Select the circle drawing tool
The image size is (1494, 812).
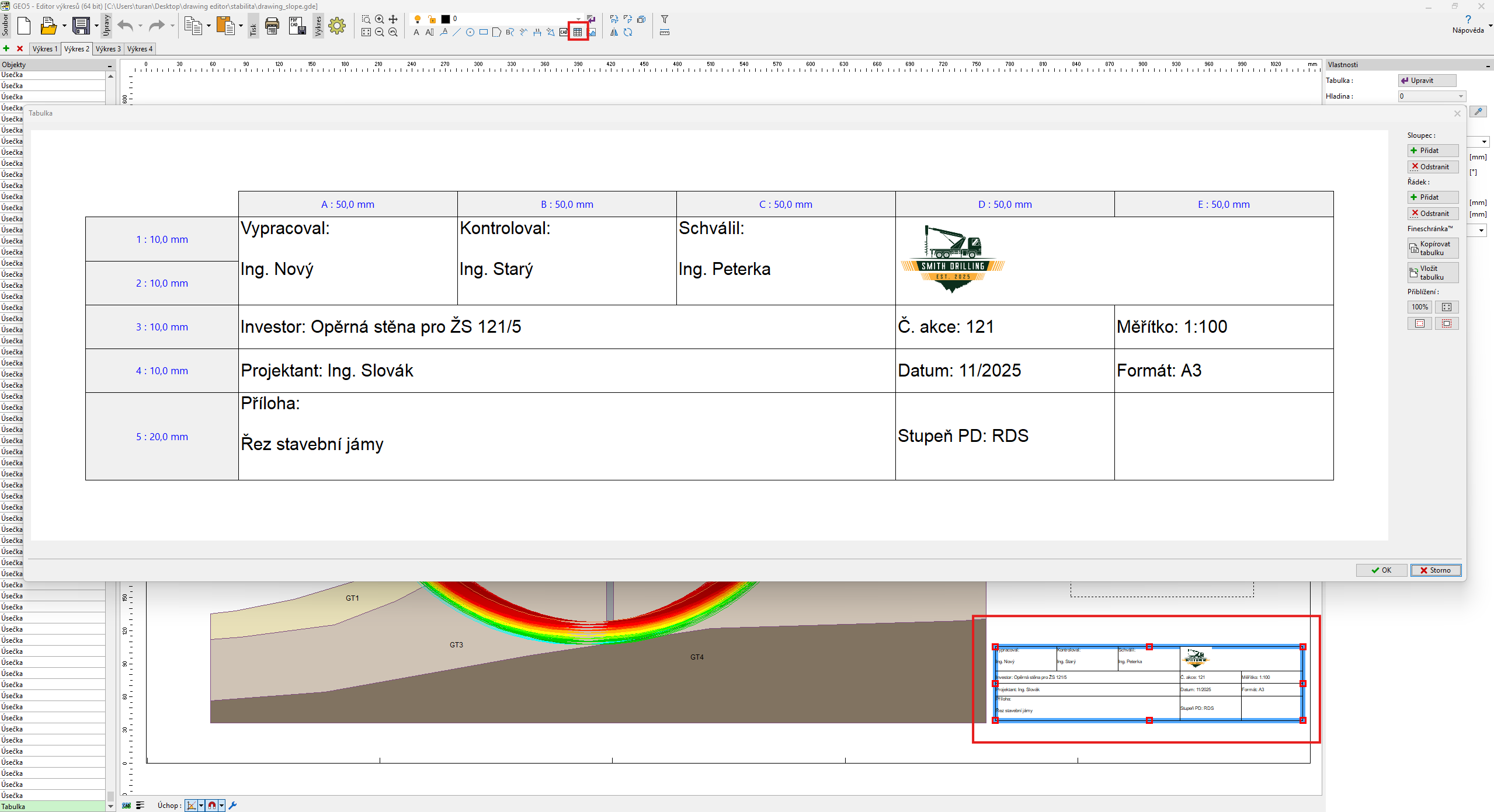point(470,32)
